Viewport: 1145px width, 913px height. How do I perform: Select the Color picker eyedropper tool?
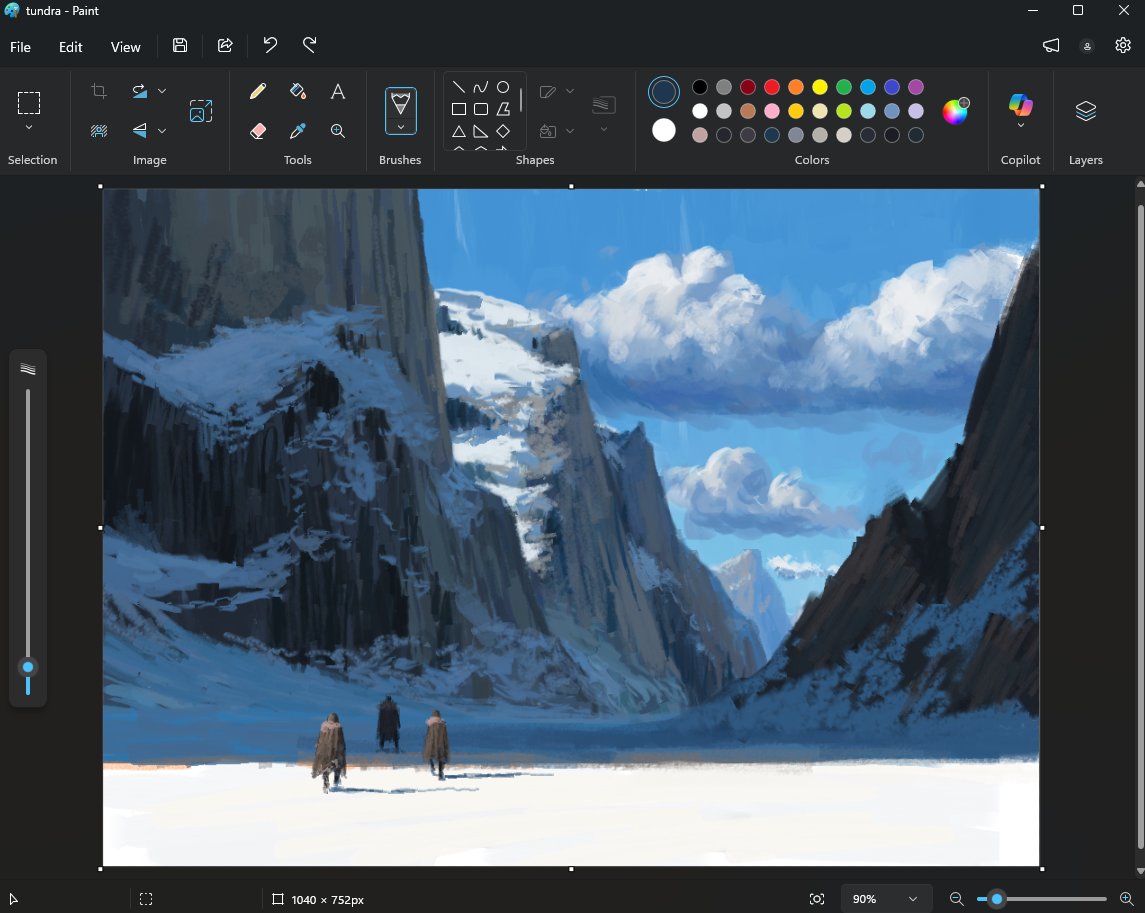297,131
